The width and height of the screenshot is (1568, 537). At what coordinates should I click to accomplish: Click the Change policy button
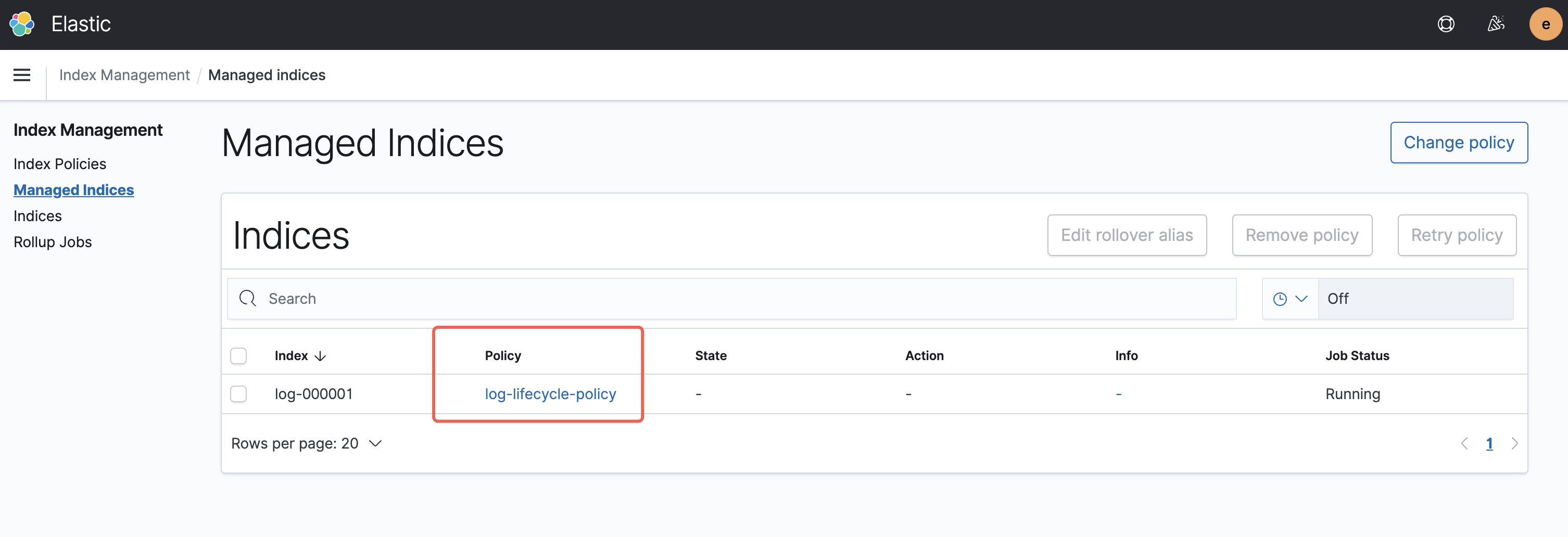coord(1459,142)
